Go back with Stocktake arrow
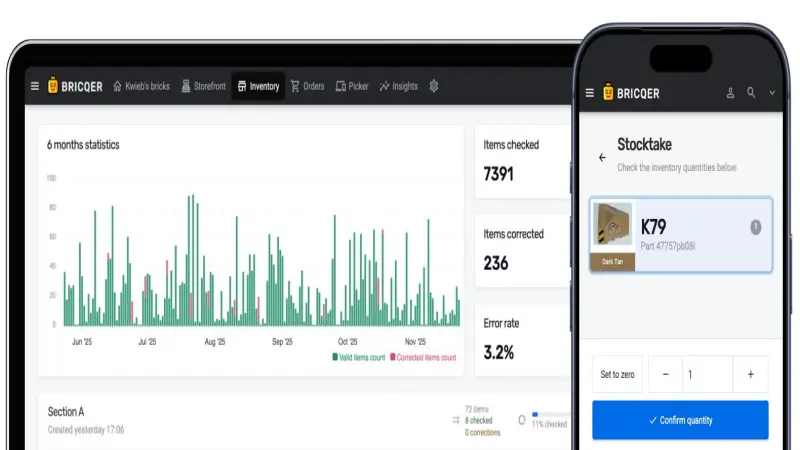Image resolution: width=800 pixels, height=450 pixels. point(603,158)
